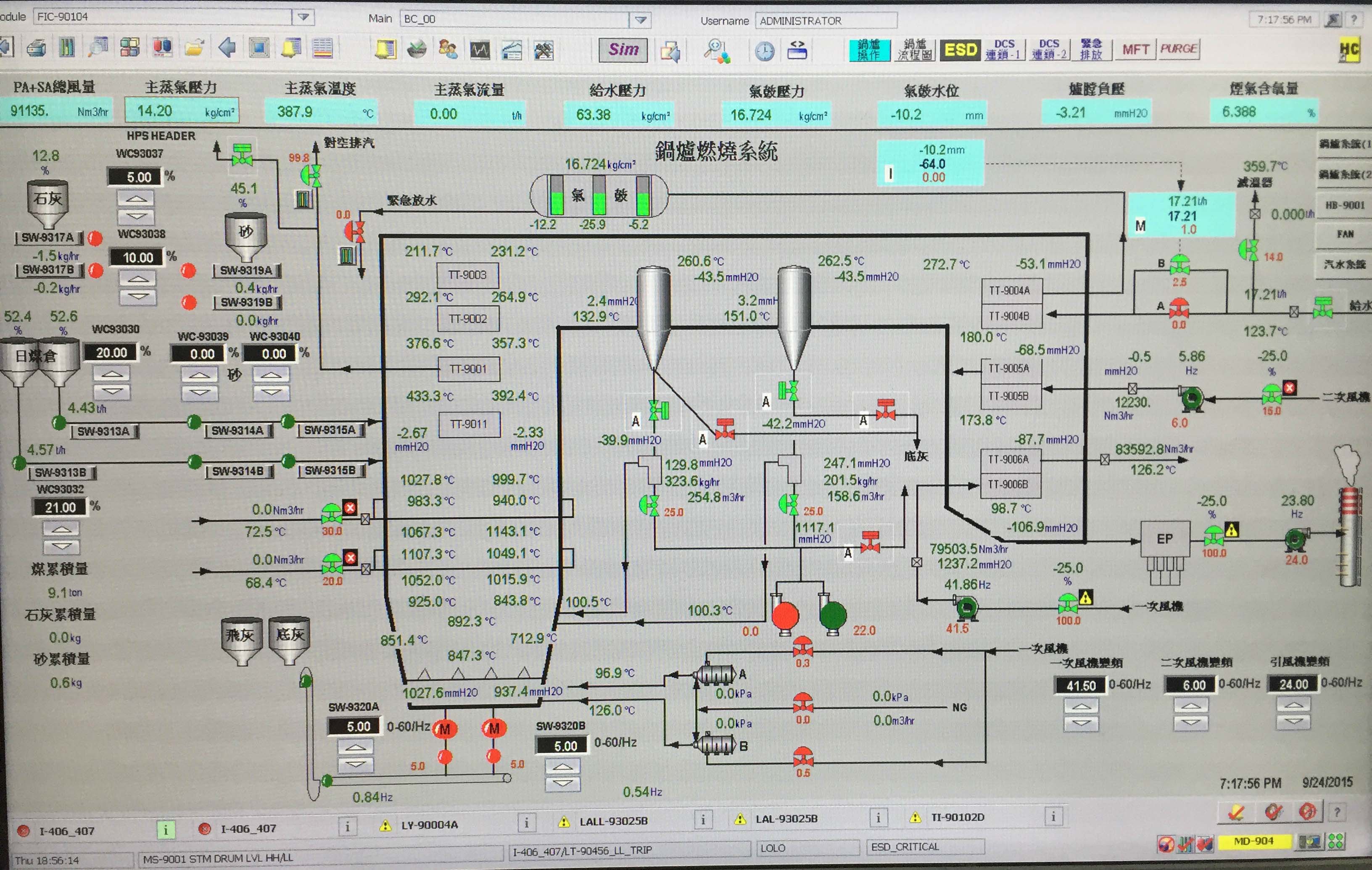Open the two-users icon in the toolbar

tap(449, 50)
